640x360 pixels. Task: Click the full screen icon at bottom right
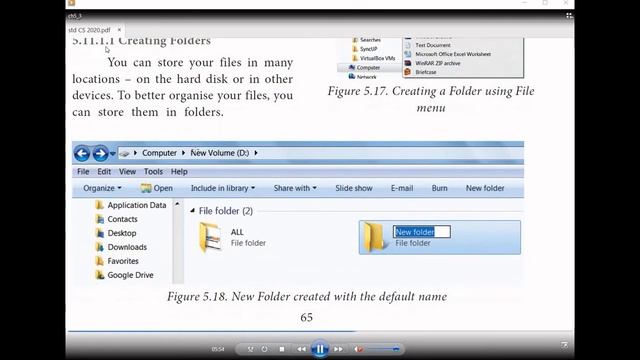[x=564, y=345]
